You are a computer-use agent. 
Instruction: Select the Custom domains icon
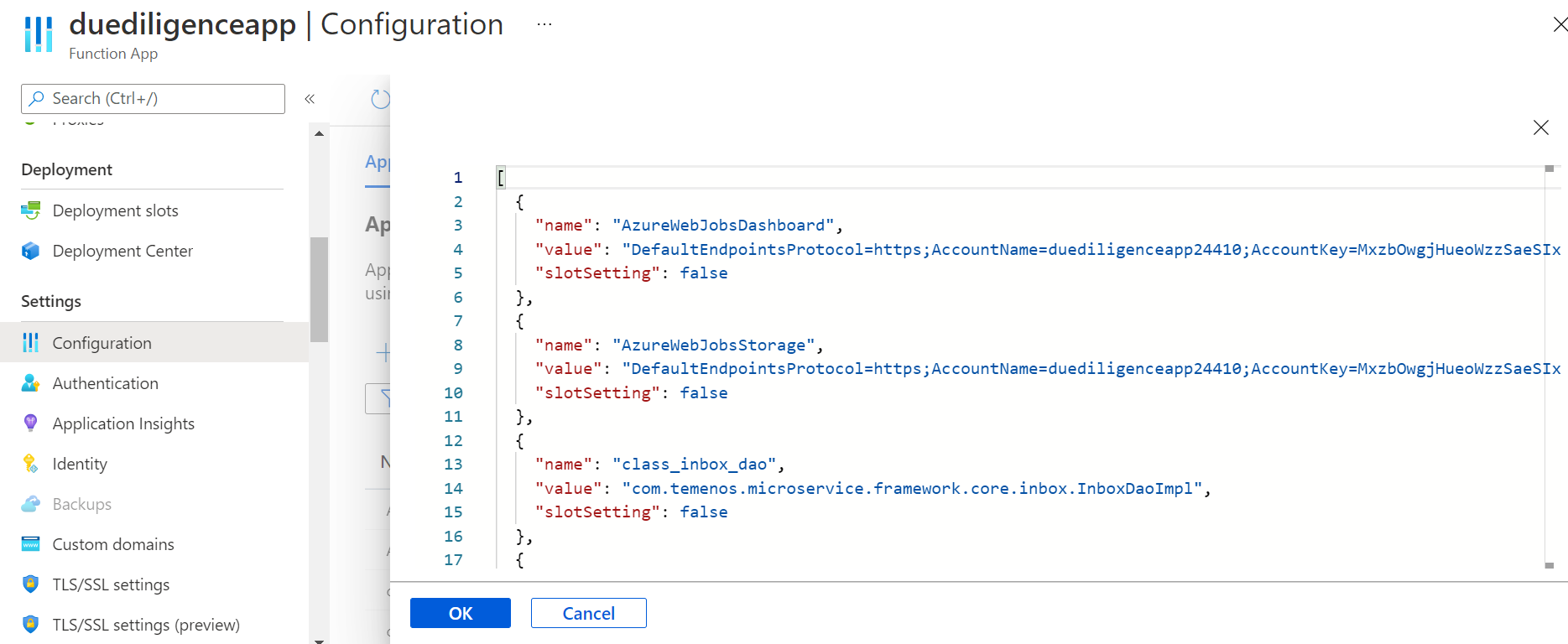31,544
